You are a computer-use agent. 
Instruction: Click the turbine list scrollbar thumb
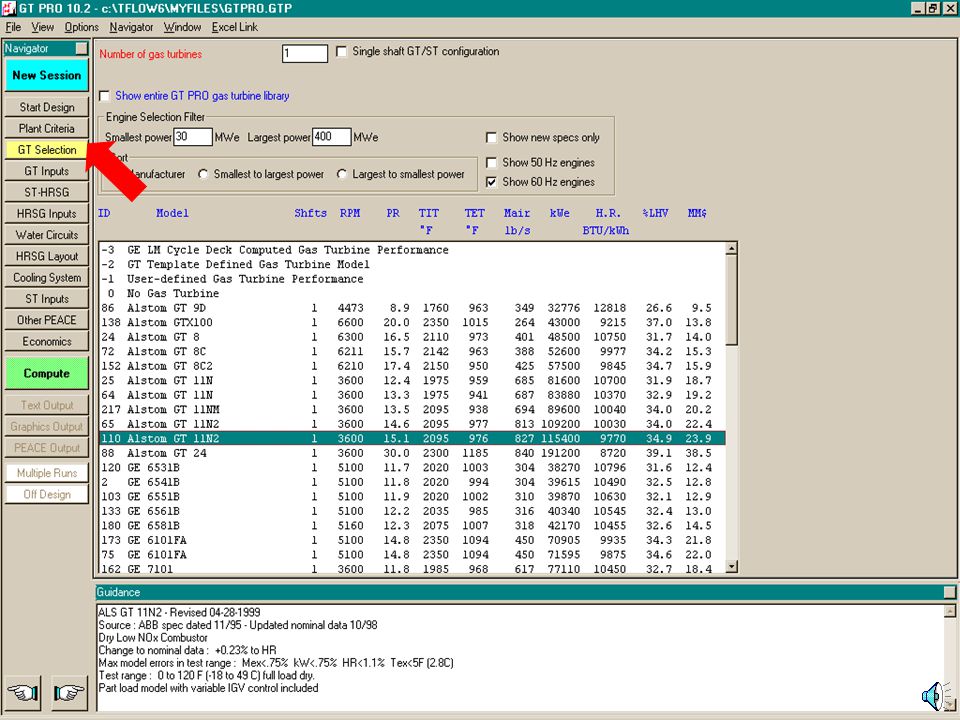click(731, 300)
